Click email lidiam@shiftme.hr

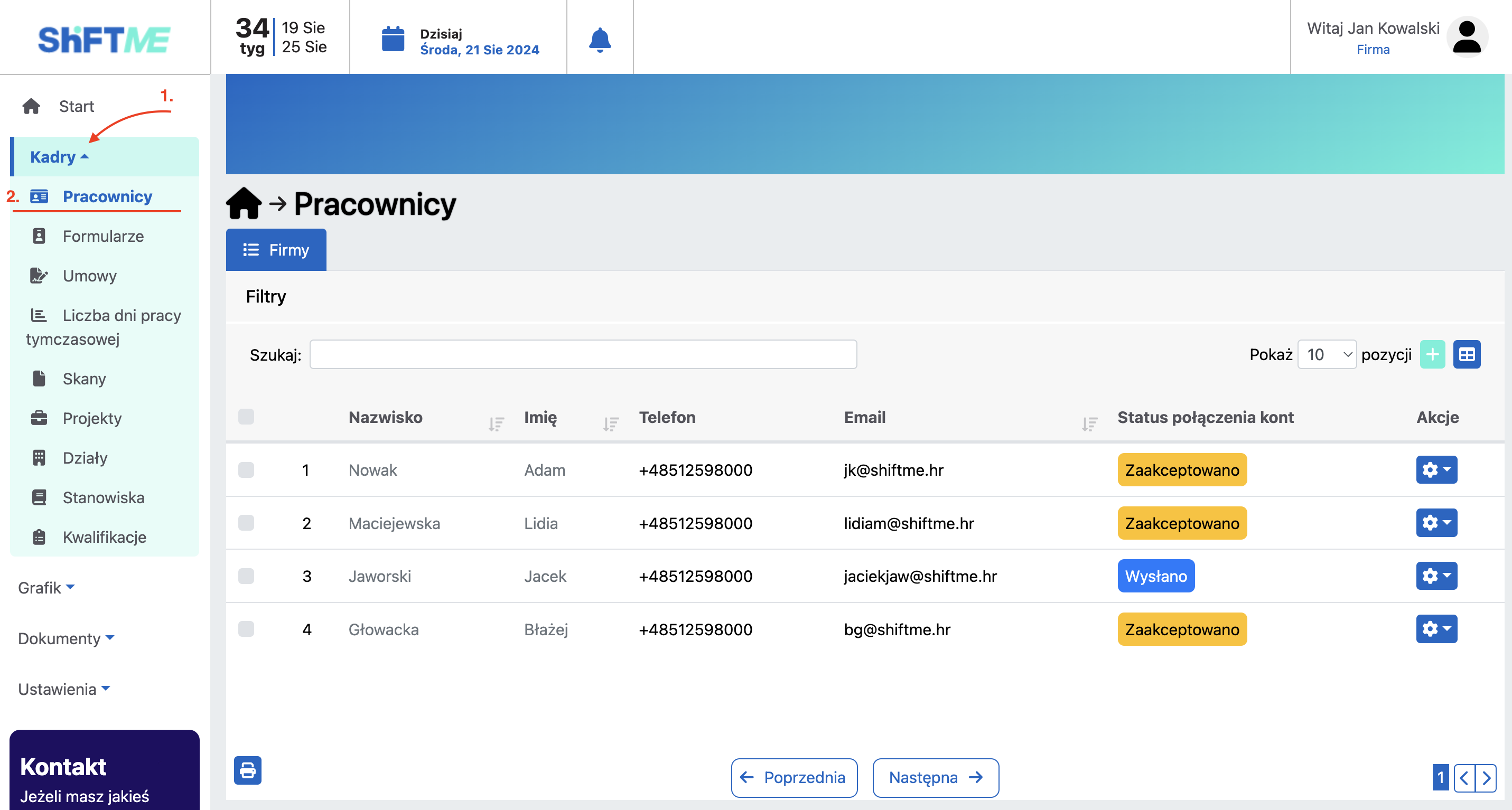(909, 523)
